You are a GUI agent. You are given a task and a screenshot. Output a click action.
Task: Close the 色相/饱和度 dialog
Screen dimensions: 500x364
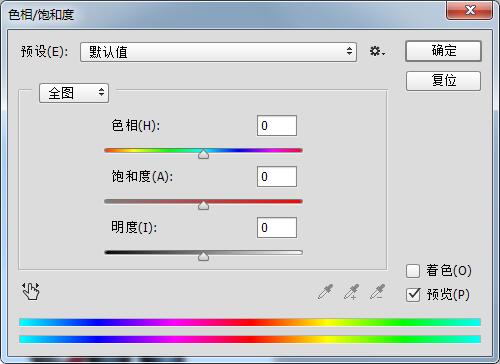click(469, 10)
